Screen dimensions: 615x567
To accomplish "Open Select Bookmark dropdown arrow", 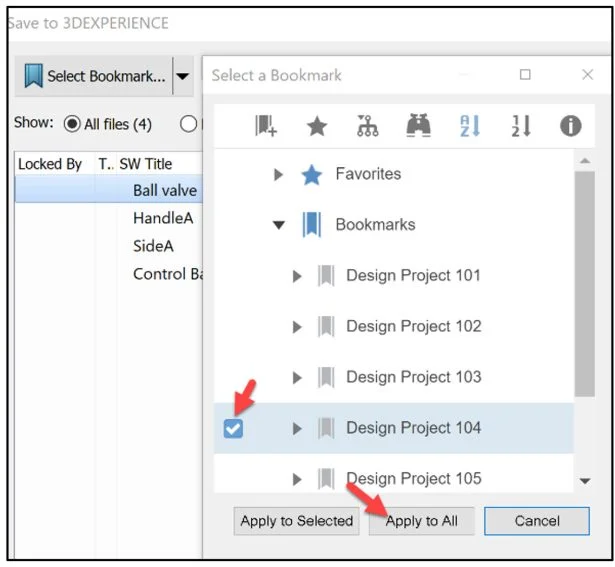I will point(182,76).
